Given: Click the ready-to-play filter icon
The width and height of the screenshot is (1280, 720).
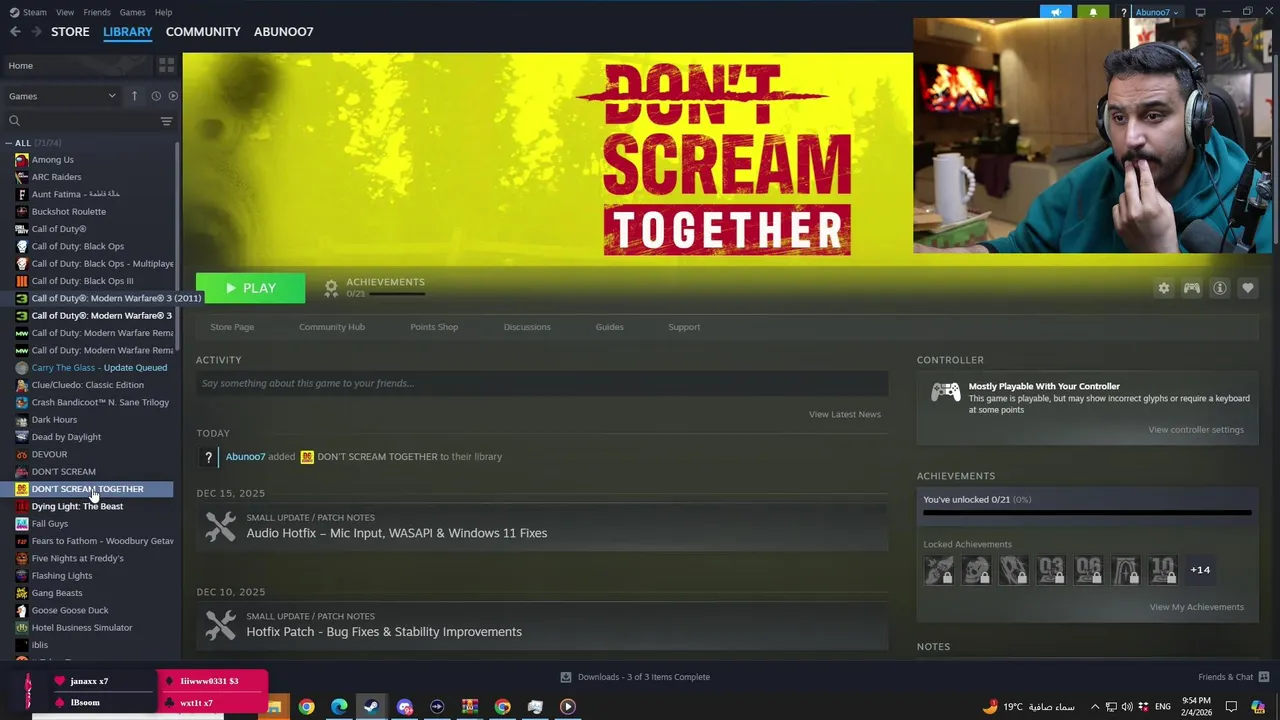Looking at the screenshot, I should pos(173,96).
